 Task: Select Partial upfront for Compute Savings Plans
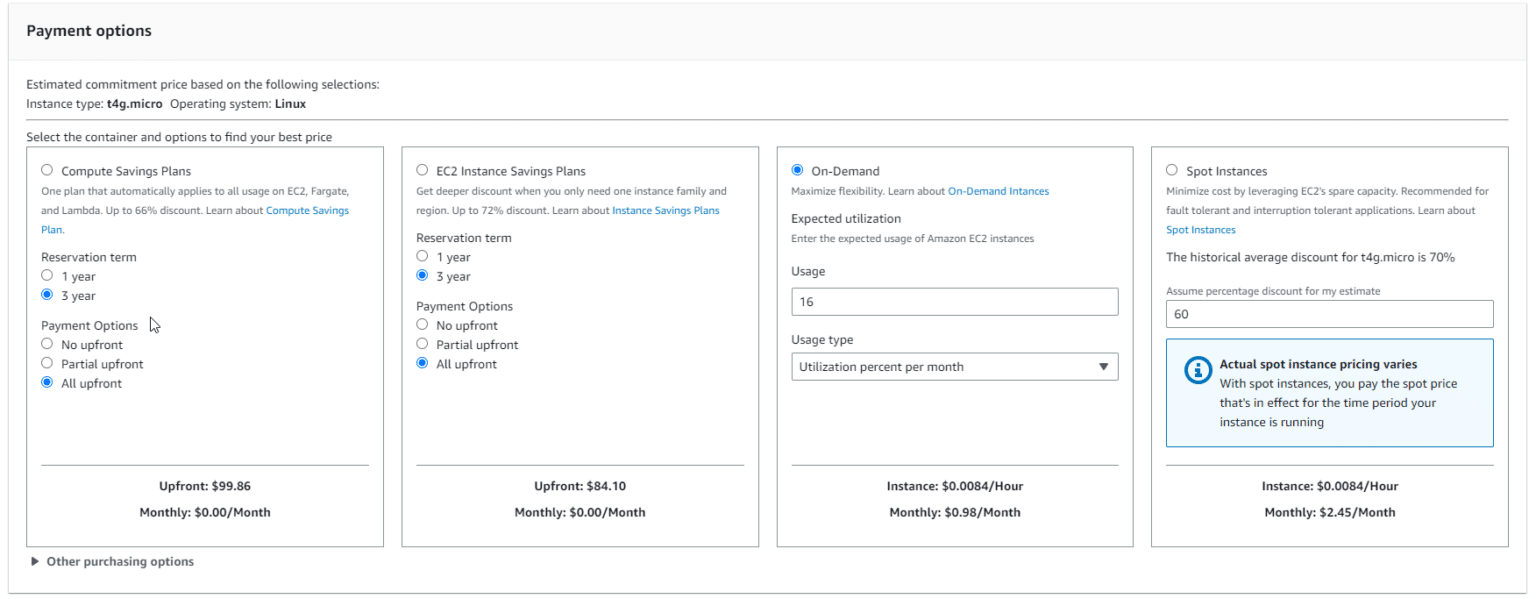[47, 364]
